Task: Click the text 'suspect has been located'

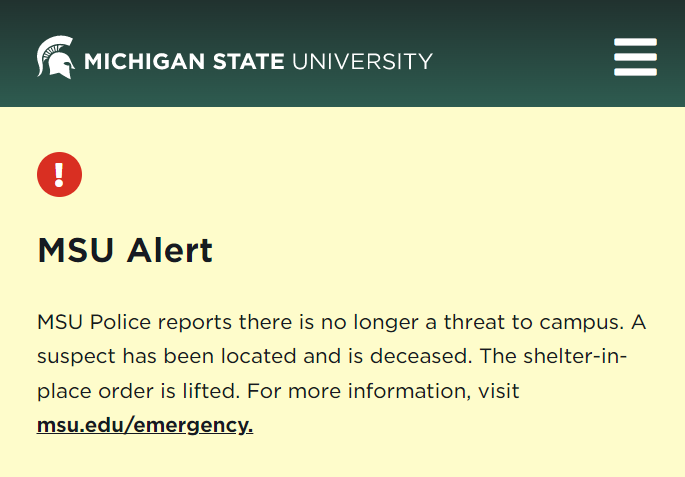Action: [166, 356]
